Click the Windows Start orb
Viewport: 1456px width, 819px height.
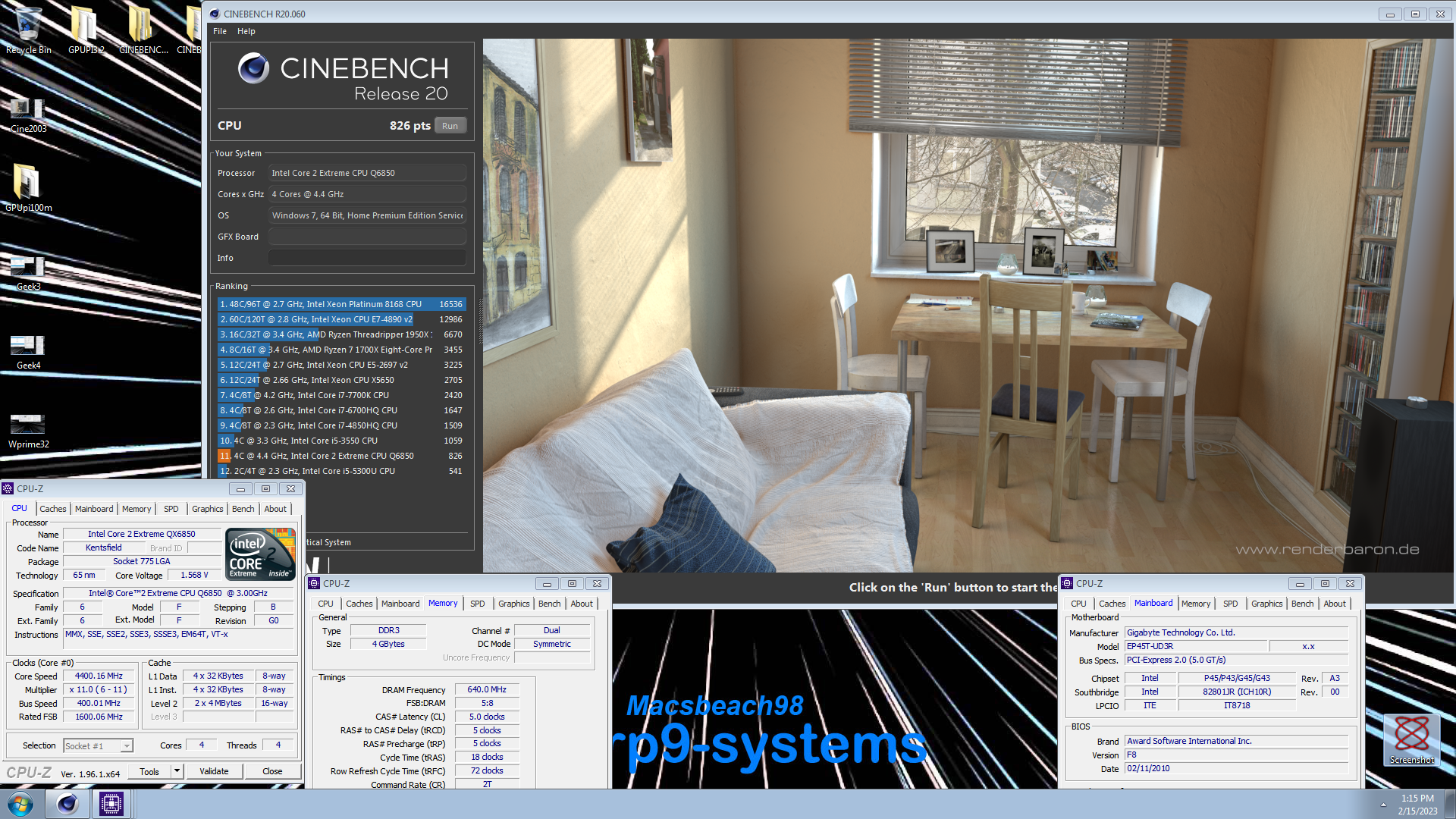20,804
